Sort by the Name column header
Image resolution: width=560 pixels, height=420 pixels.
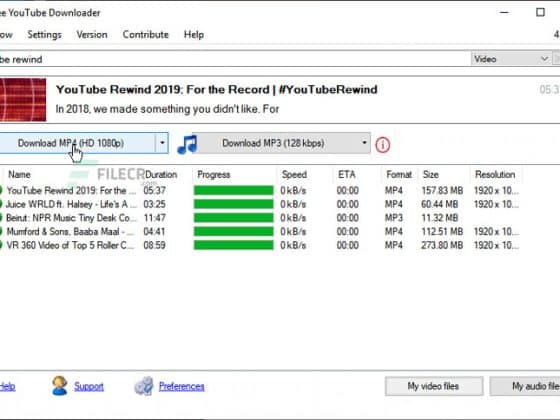tap(19, 175)
